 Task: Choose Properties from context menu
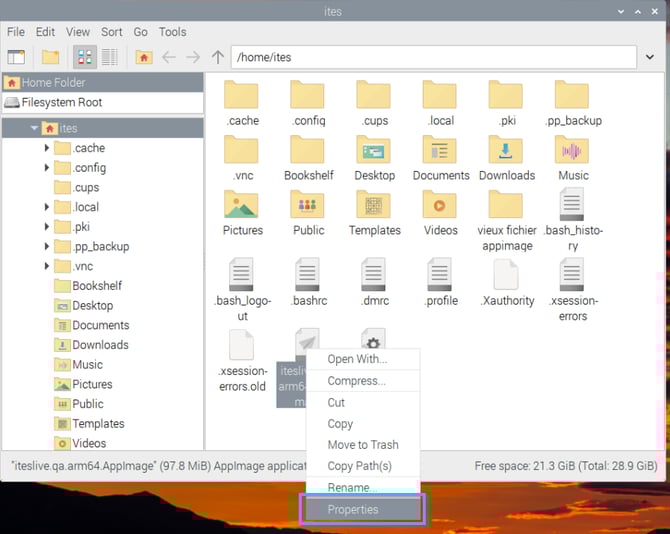pyautogui.click(x=353, y=509)
